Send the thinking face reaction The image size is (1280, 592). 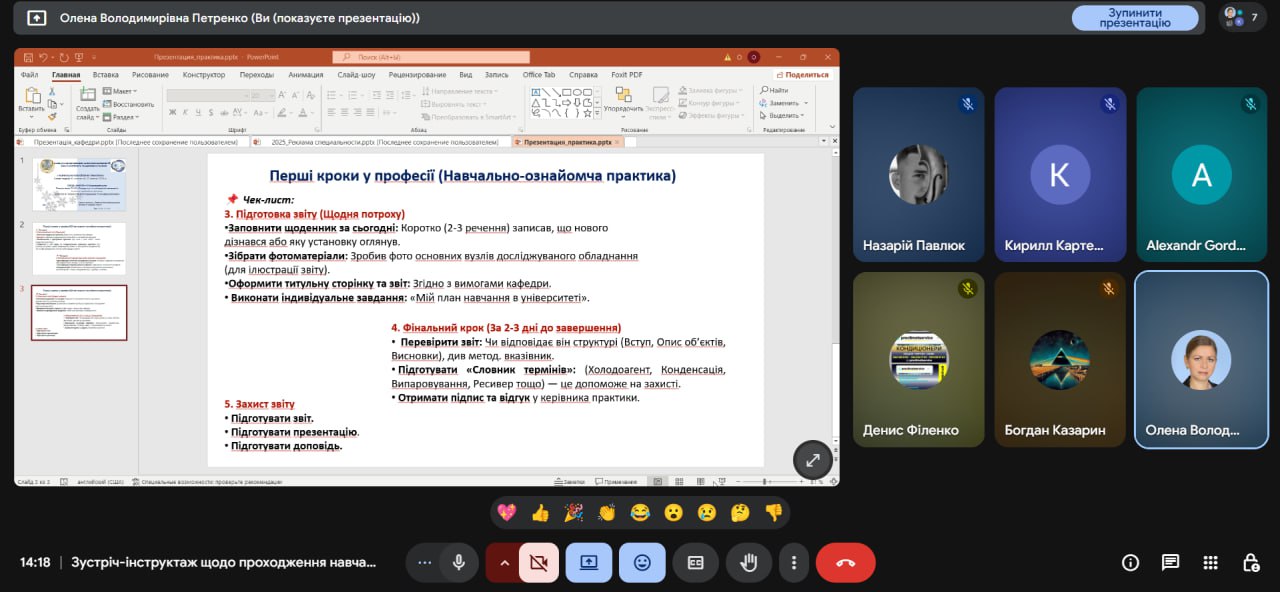click(x=740, y=512)
